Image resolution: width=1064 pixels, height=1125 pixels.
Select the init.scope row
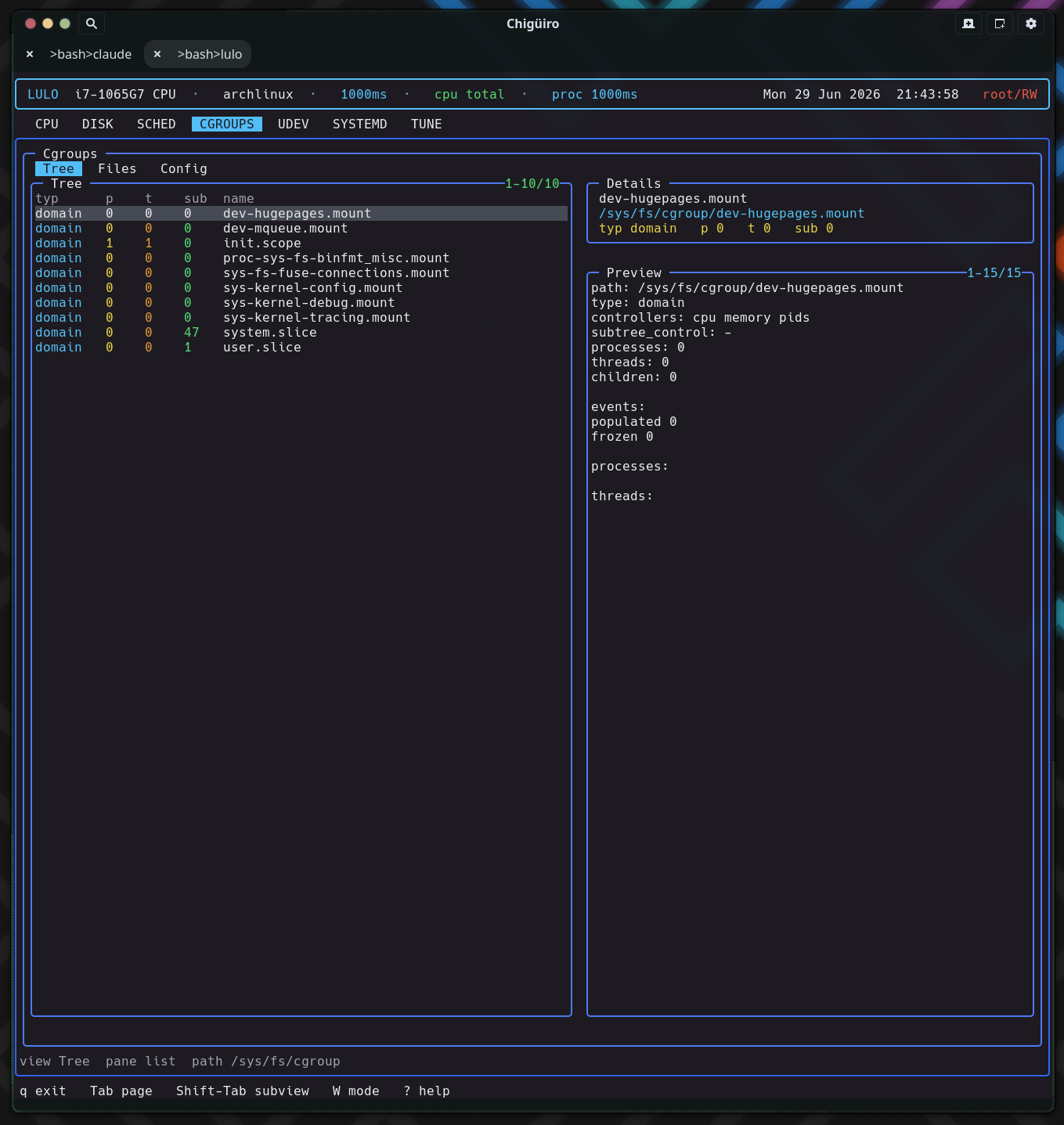[x=301, y=243]
